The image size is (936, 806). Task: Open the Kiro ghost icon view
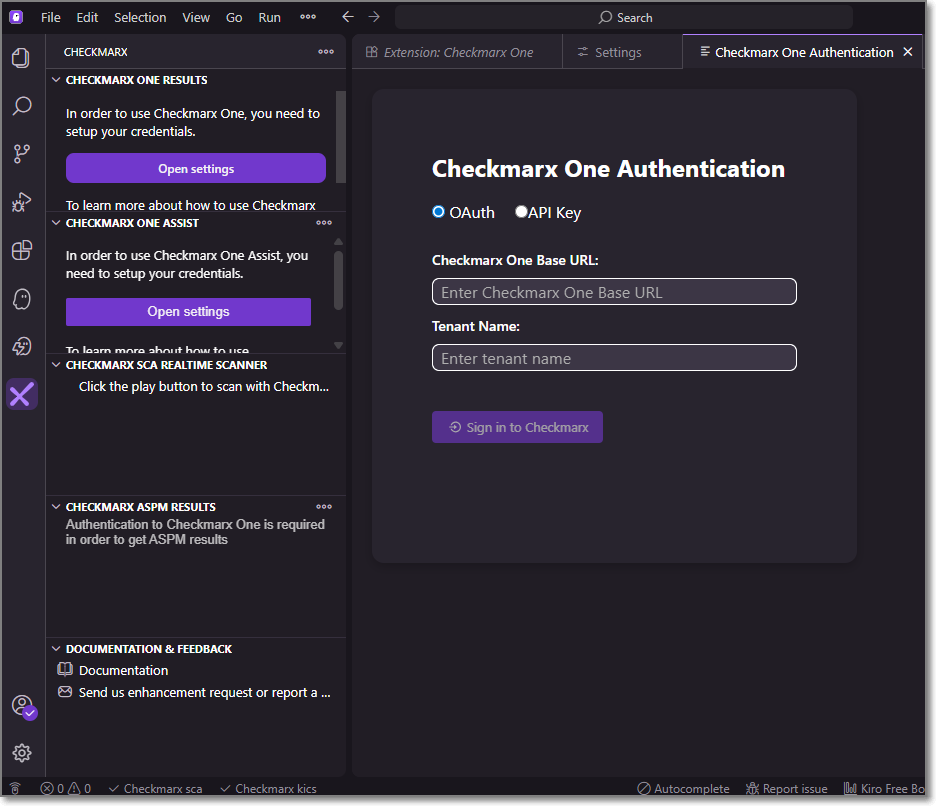tap(21, 298)
